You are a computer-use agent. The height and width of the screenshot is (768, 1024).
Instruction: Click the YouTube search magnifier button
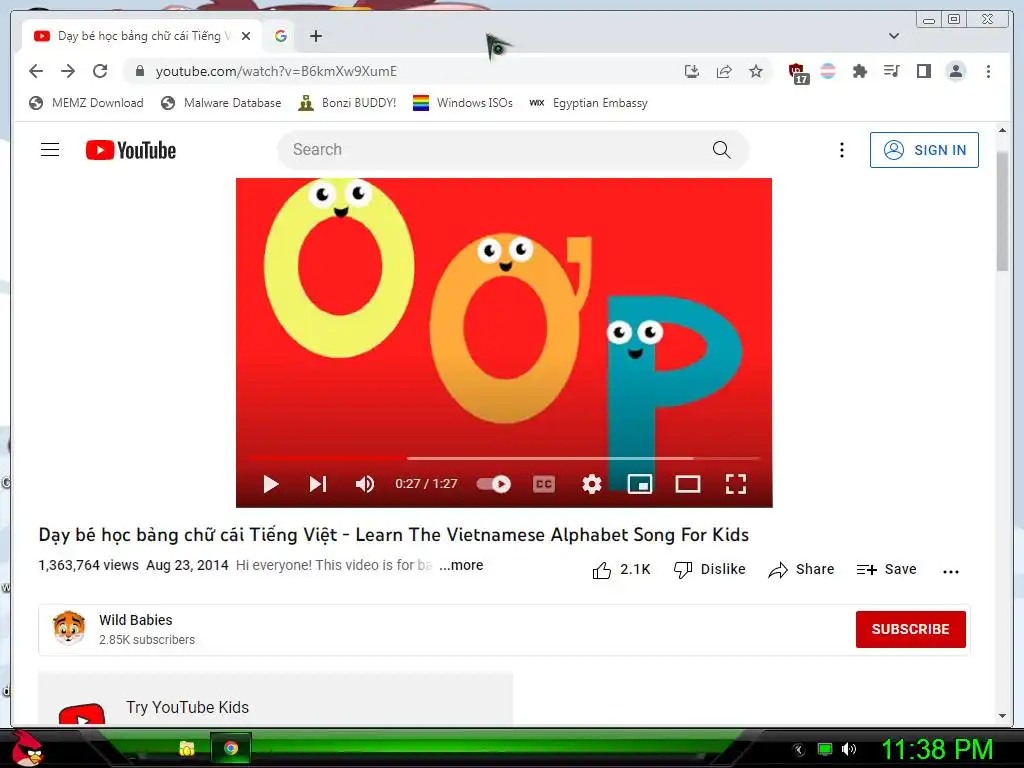(722, 150)
